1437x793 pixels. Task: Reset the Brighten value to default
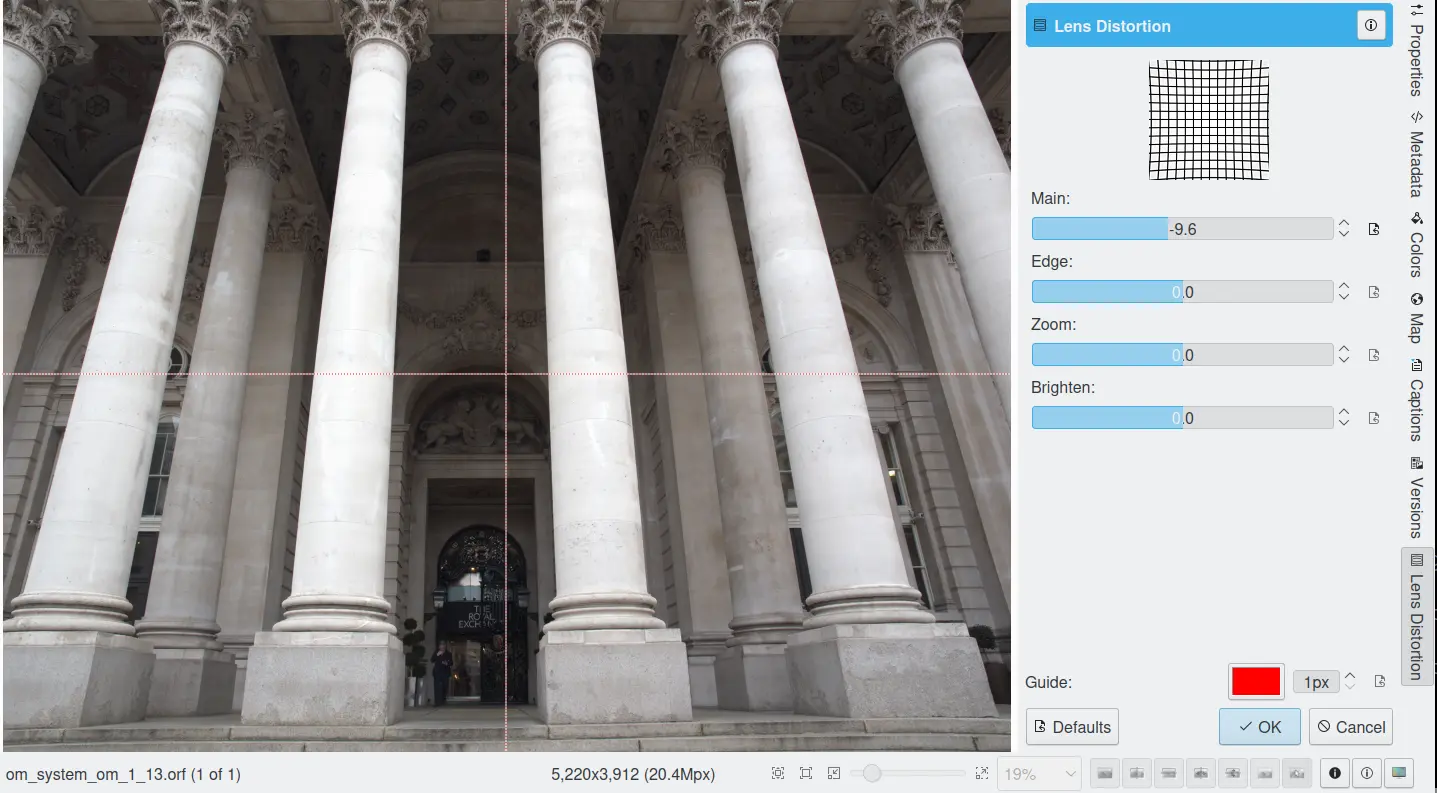[1374, 418]
